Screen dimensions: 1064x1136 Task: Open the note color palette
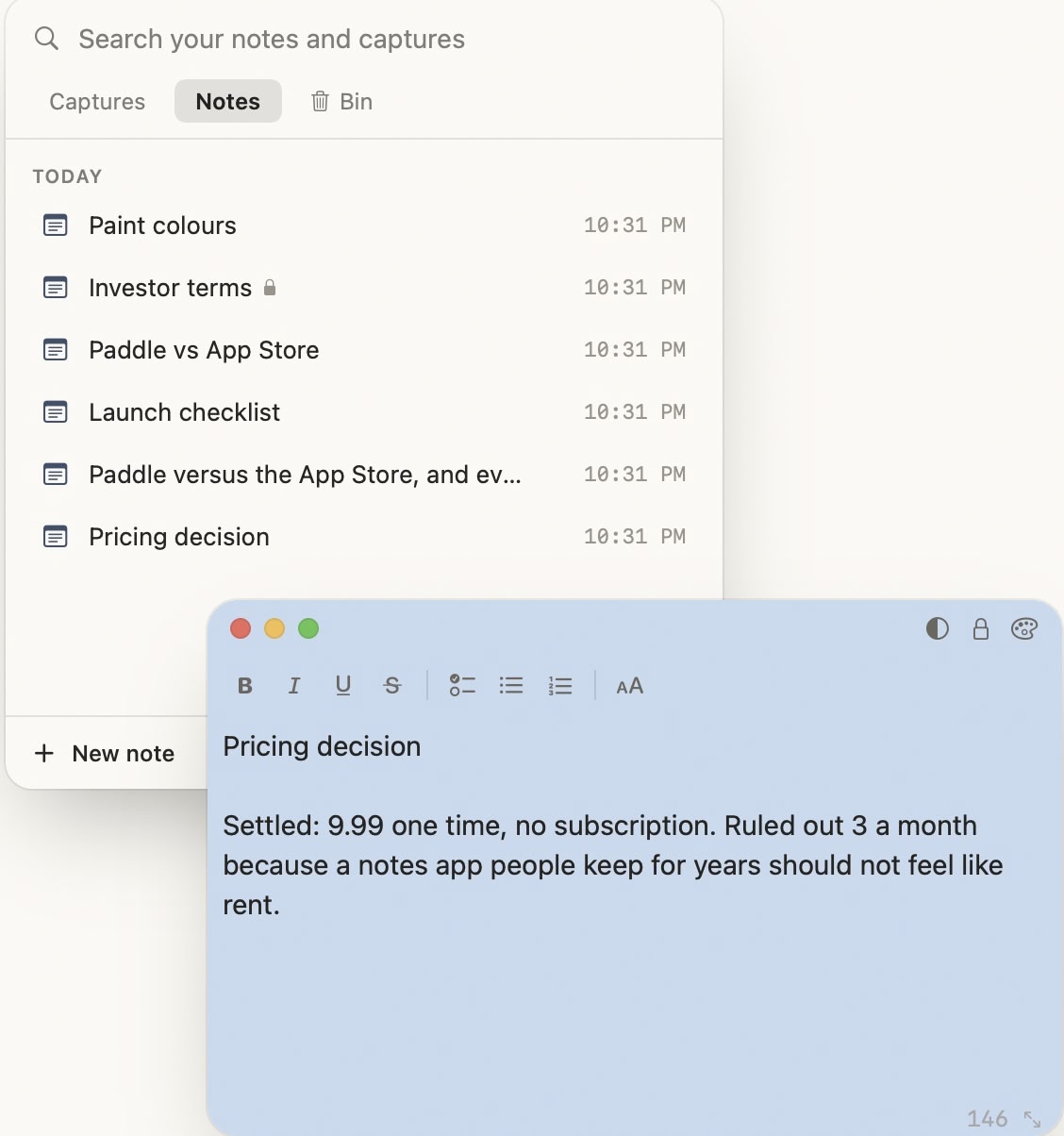pos(1024,629)
